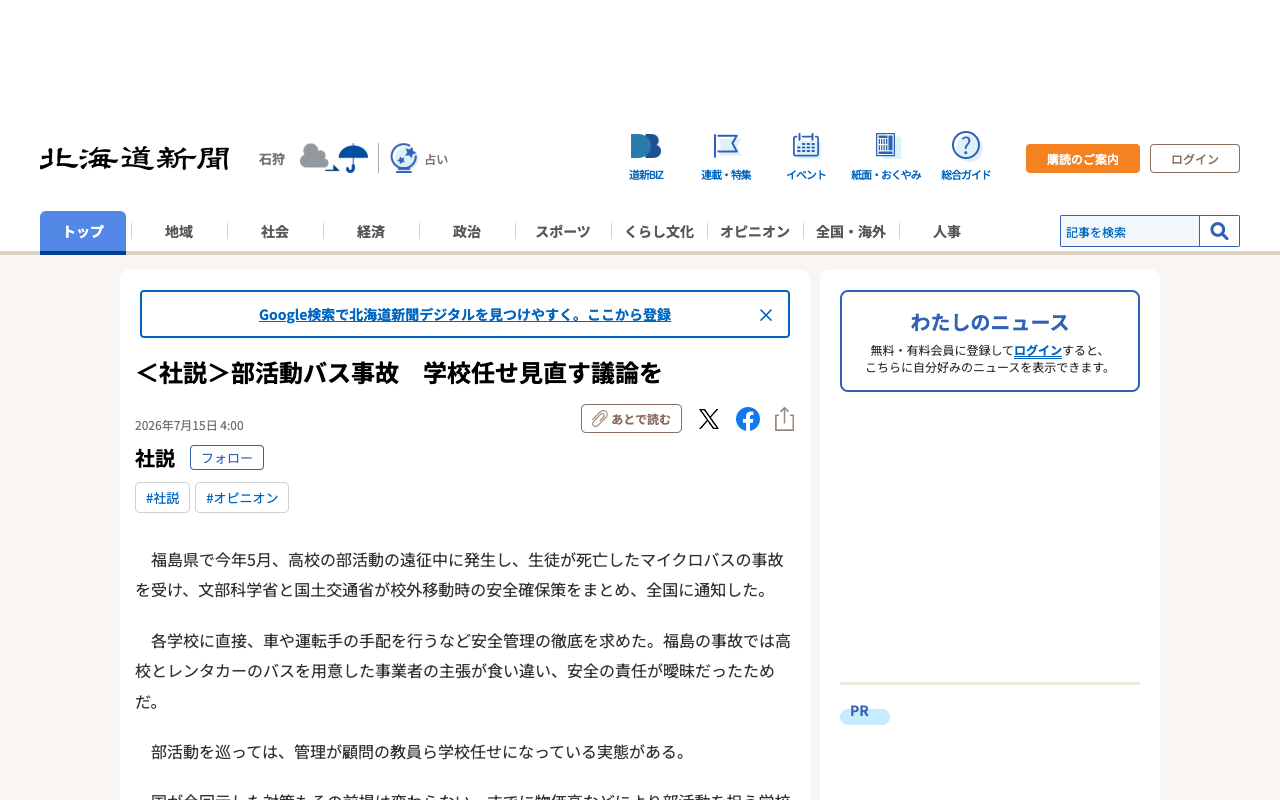
Task: Click the 北海道新聞 logo
Action: coord(135,158)
